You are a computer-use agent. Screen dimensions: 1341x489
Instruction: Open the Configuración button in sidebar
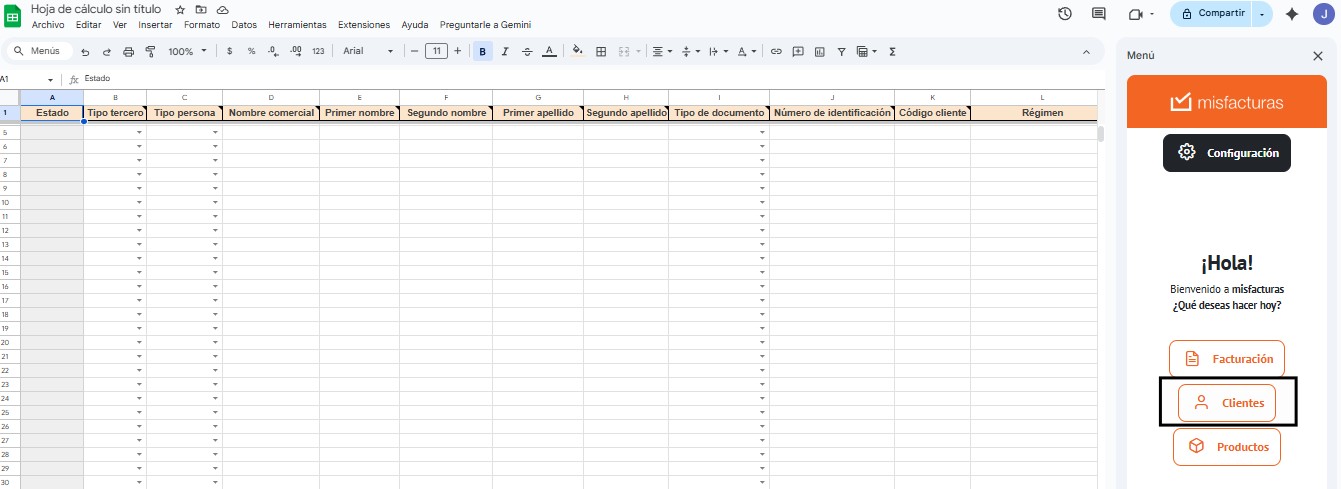coord(1227,153)
